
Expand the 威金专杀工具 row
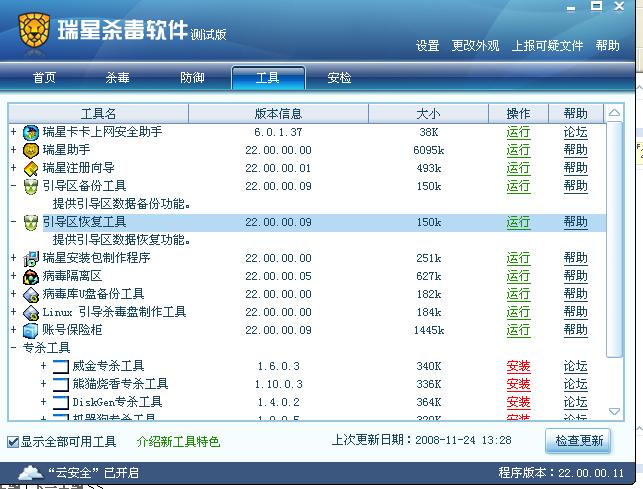(x=43, y=366)
